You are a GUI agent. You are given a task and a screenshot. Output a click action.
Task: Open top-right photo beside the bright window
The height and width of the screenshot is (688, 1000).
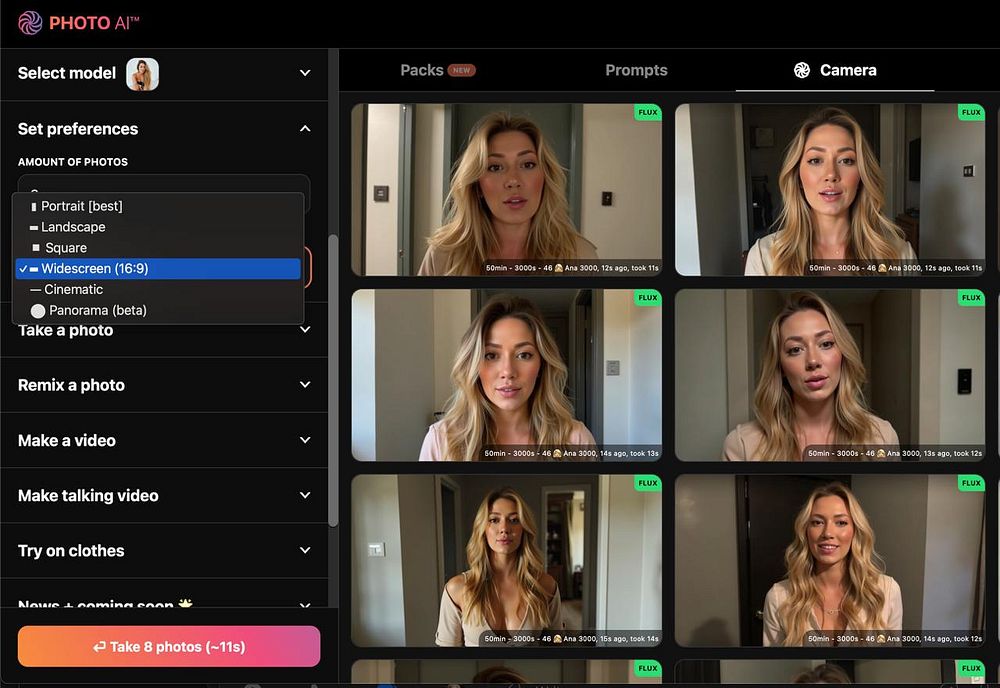click(x=830, y=189)
